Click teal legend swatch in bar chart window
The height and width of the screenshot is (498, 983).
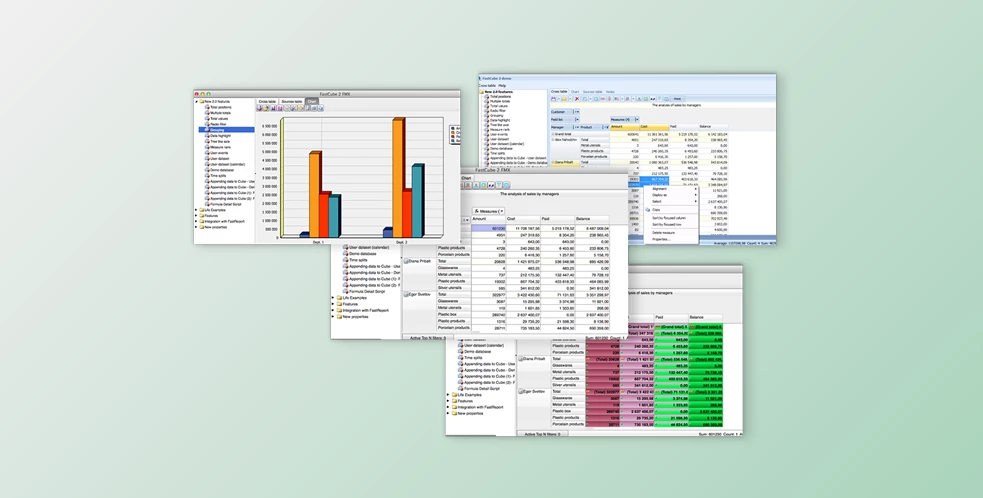(452, 141)
